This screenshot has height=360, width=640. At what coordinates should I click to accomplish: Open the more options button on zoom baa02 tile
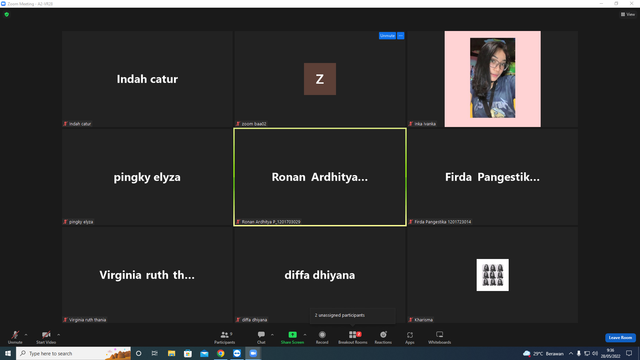click(400, 36)
